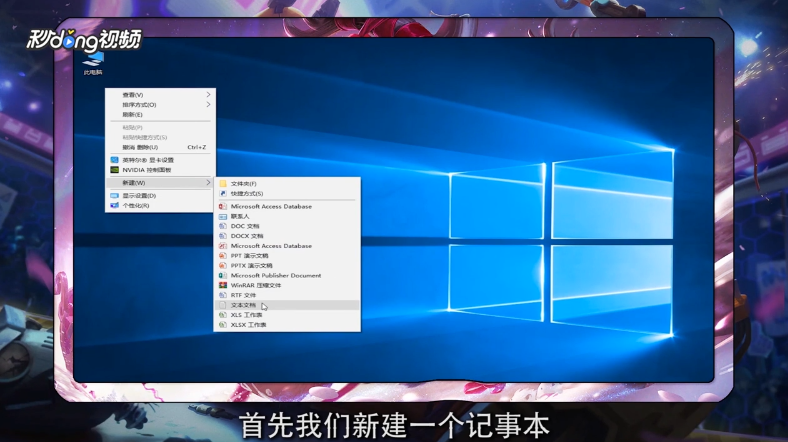The width and height of the screenshot is (788, 442).
Task: Open 英特尔 显卡设置 via its icon
Action: click(115, 160)
